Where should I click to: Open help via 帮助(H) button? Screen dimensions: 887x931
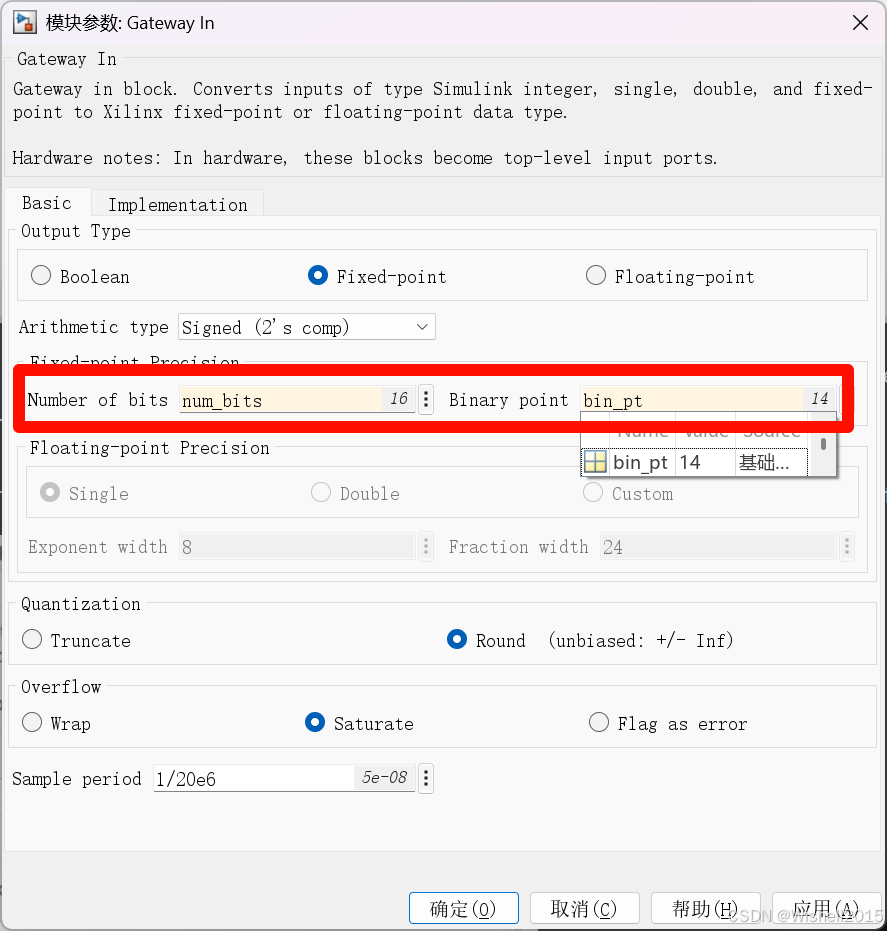coord(705,908)
